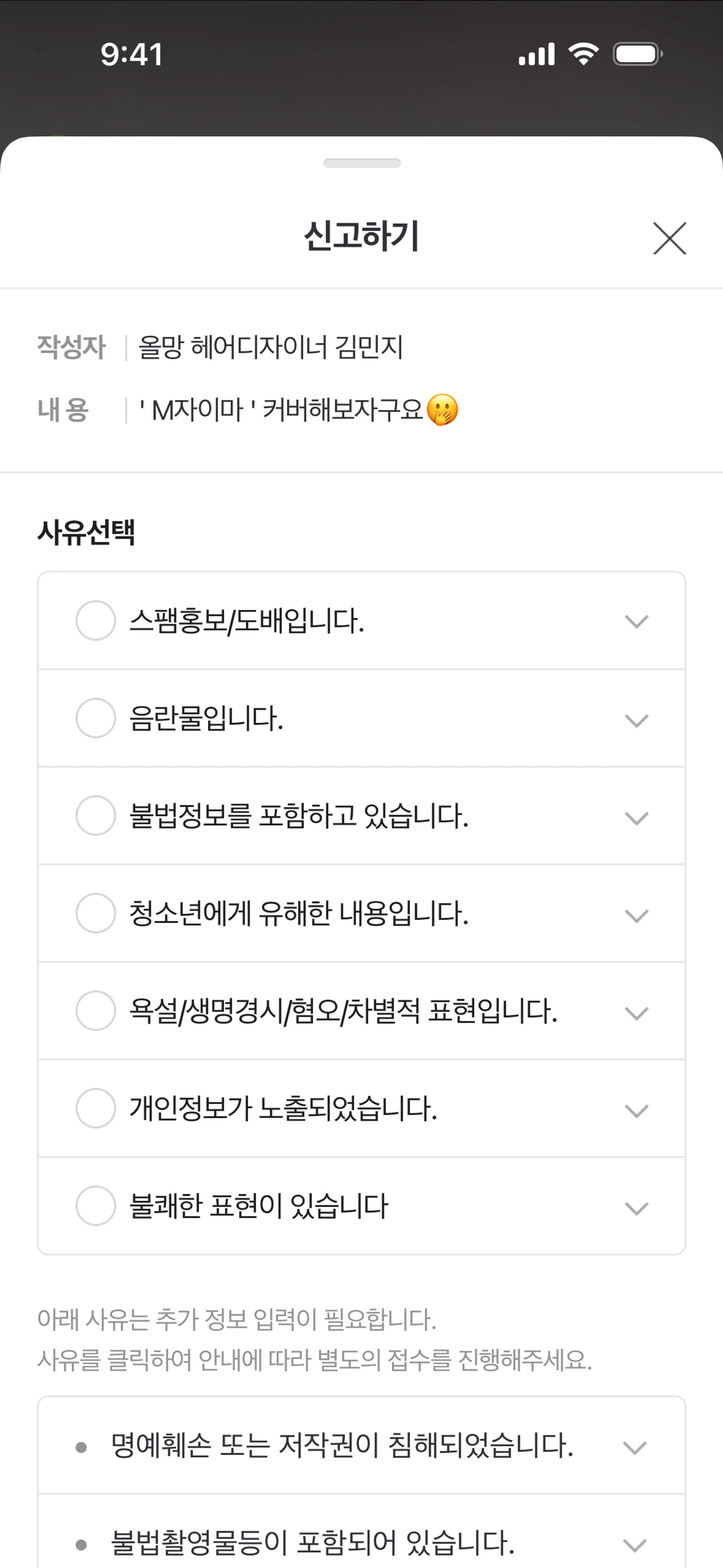Choose the 불법정보를 포함하고 있습니다 radio option
Image resolution: width=723 pixels, height=1568 pixels.
coord(96,816)
